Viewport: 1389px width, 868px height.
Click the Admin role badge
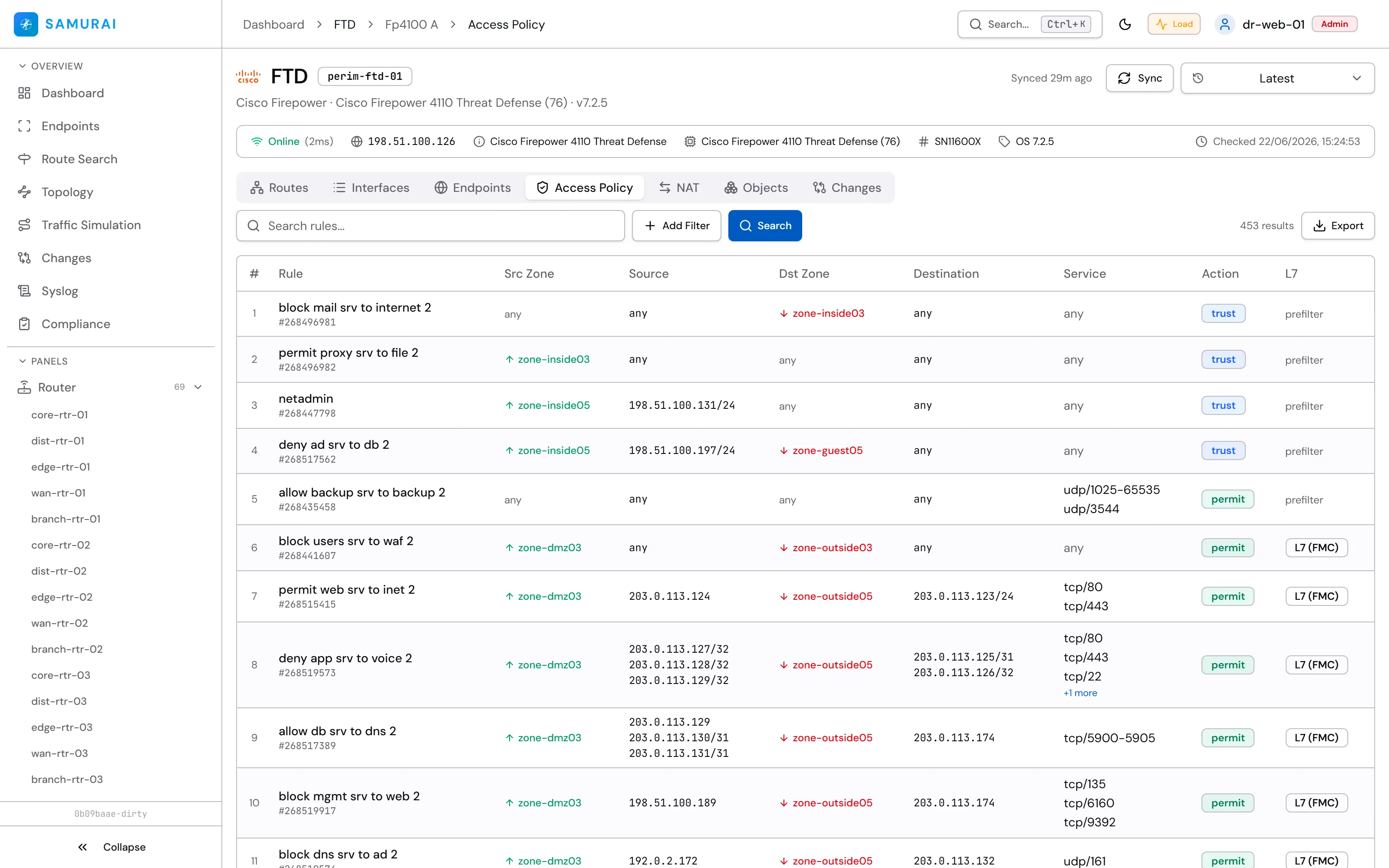click(1334, 24)
